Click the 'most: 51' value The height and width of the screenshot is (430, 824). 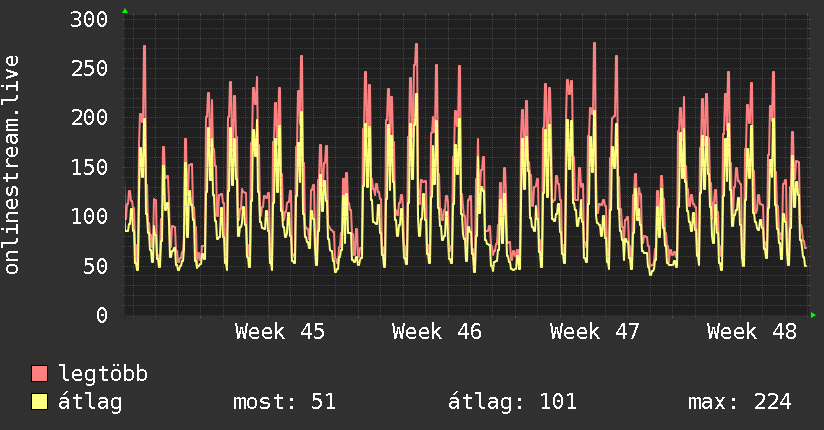click(x=284, y=402)
